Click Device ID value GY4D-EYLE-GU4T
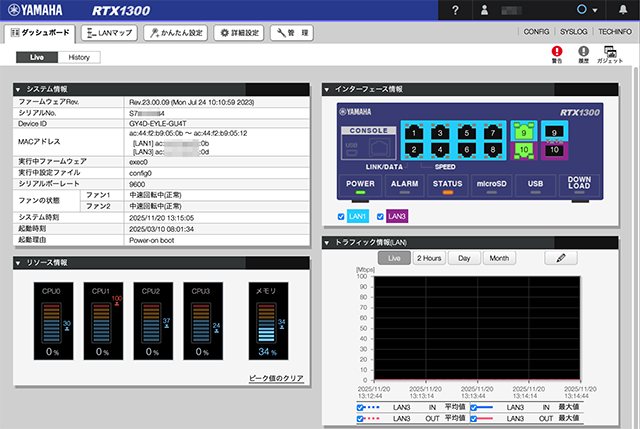Viewport: 640px width, 429px height. tap(158, 123)
